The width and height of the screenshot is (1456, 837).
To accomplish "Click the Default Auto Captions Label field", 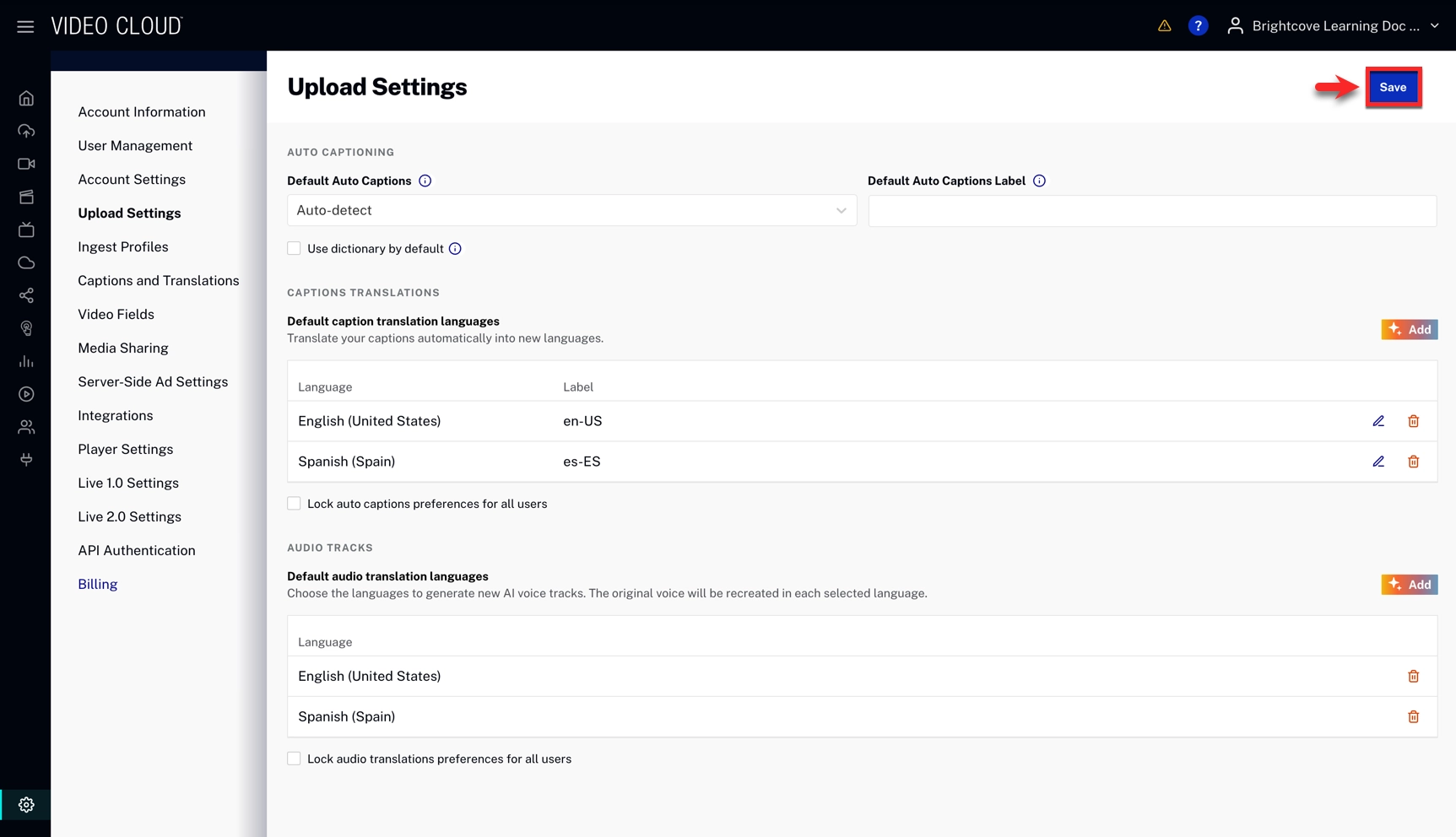I will pos(1151,210).
